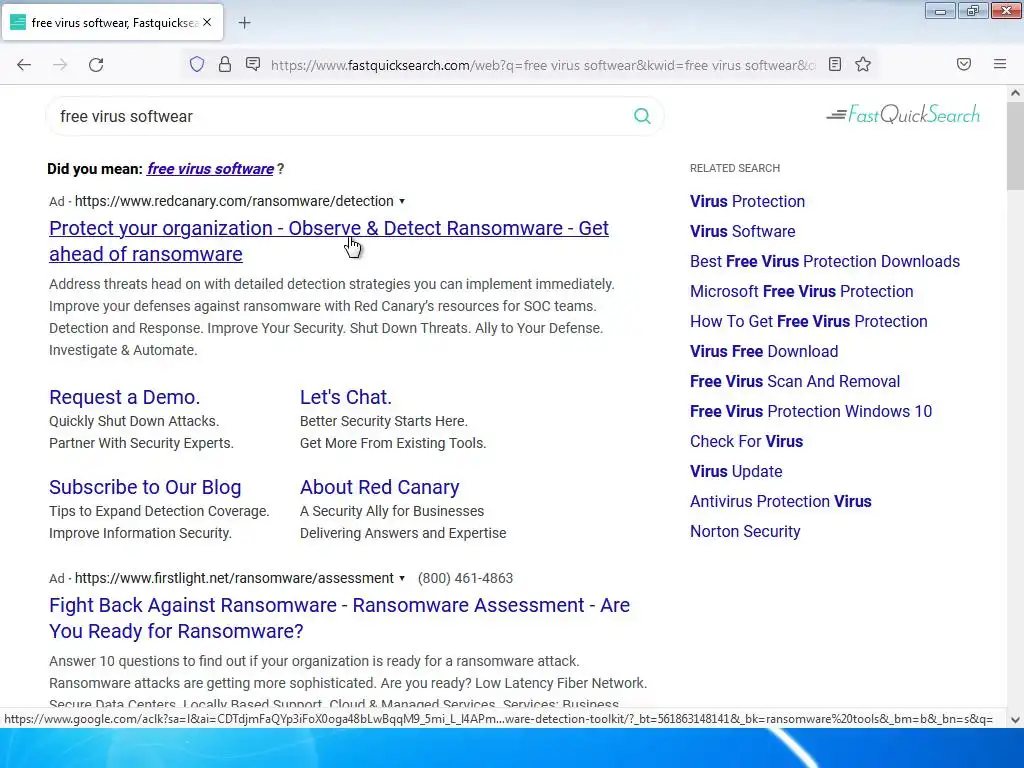Open a new browser tab
Viewport: 1024px width, 768px height.
(x=244, y=23)
